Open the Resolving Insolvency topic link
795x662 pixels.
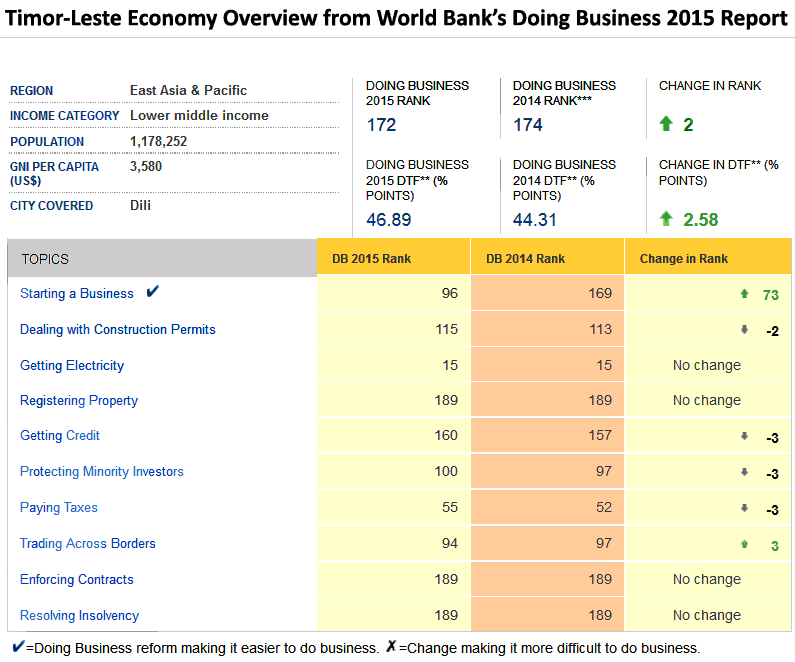79,615
